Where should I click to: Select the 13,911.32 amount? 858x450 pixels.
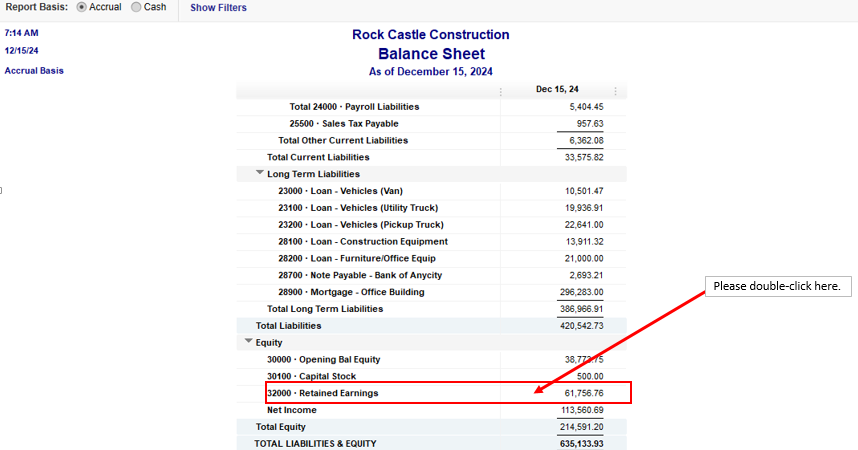[x=584, y=241]
